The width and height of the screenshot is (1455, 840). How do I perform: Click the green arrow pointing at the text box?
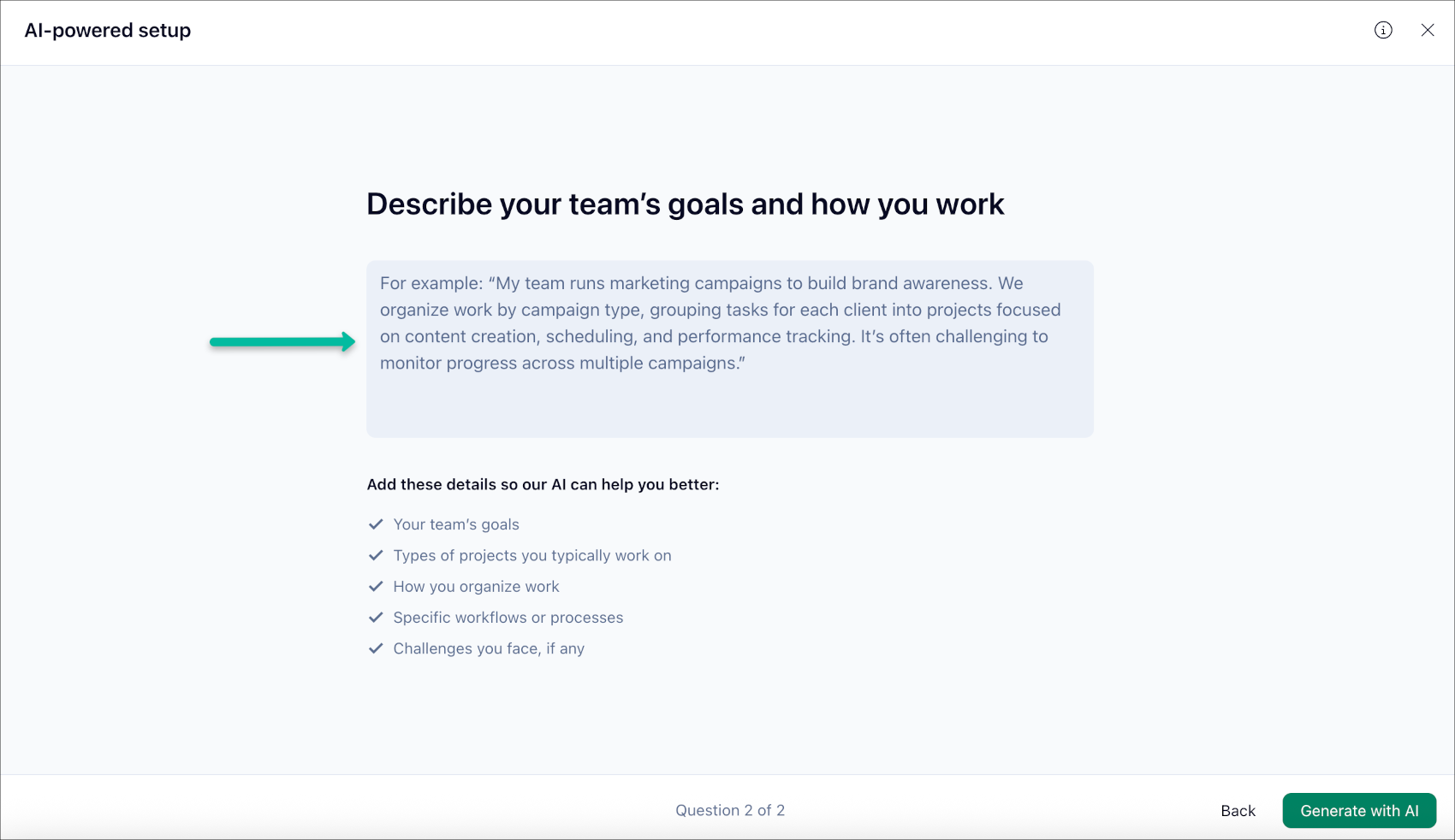pos(282,342)
